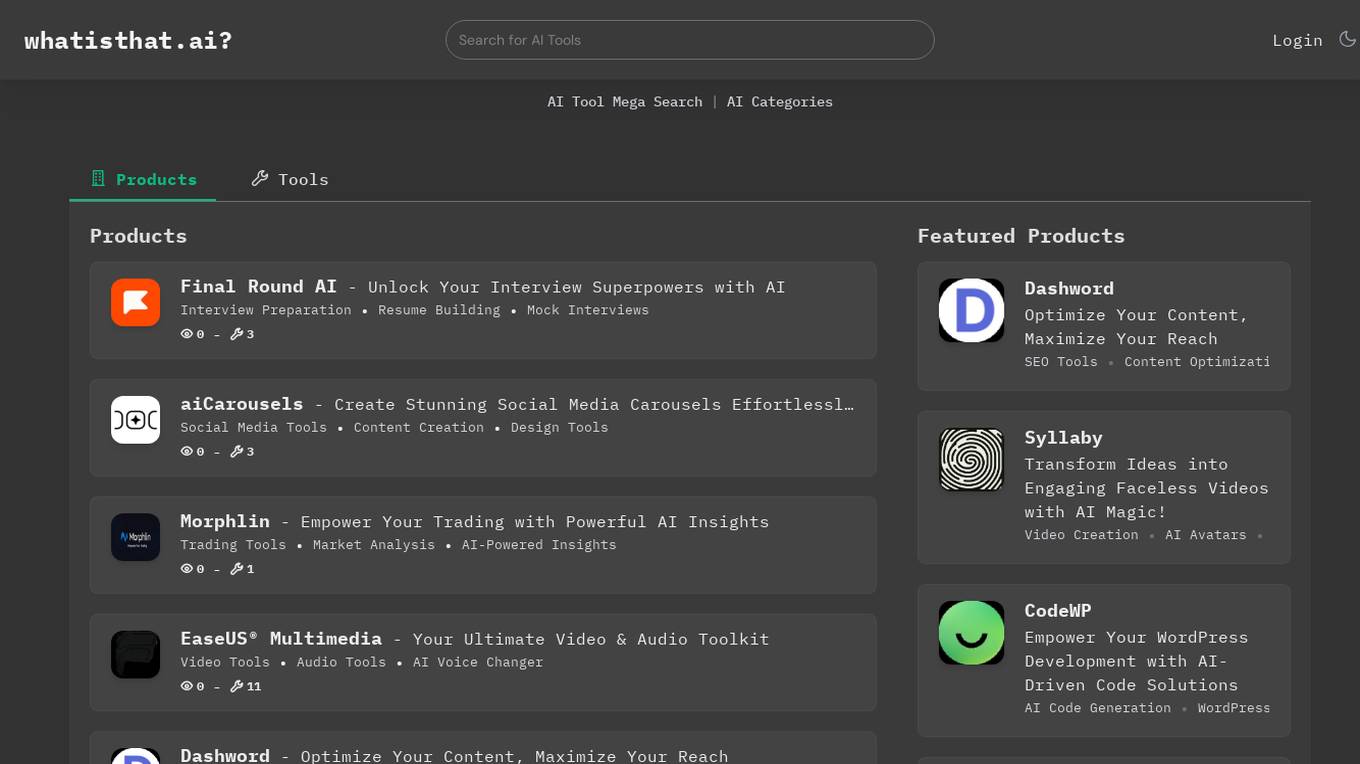Screen dimensions: 1360x764
Task: Click the views eye icon under EaseUS Multimedia
Action: [x=186, y=686]
